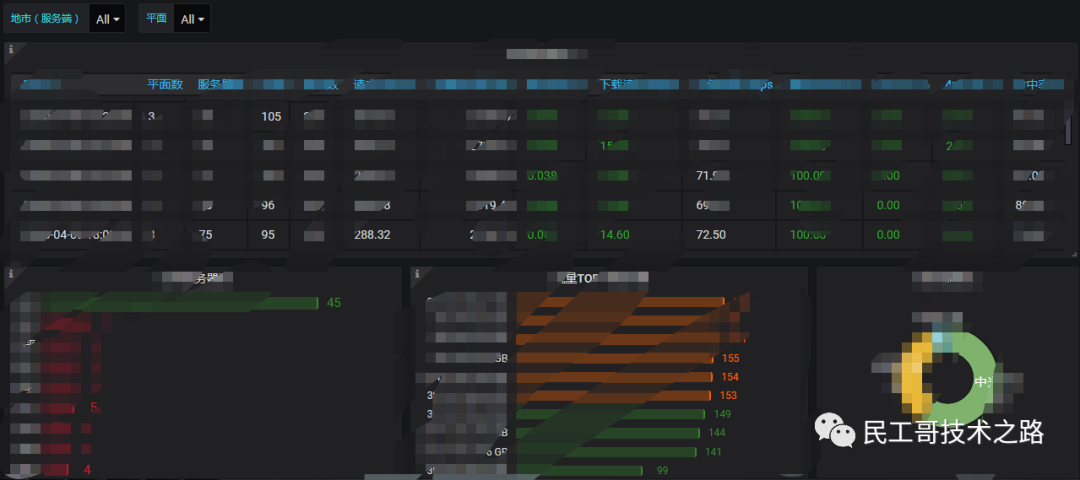This screenshot has height=480, width=1080.
Task: Click the orange bar labeled 155
Action: 615,359
